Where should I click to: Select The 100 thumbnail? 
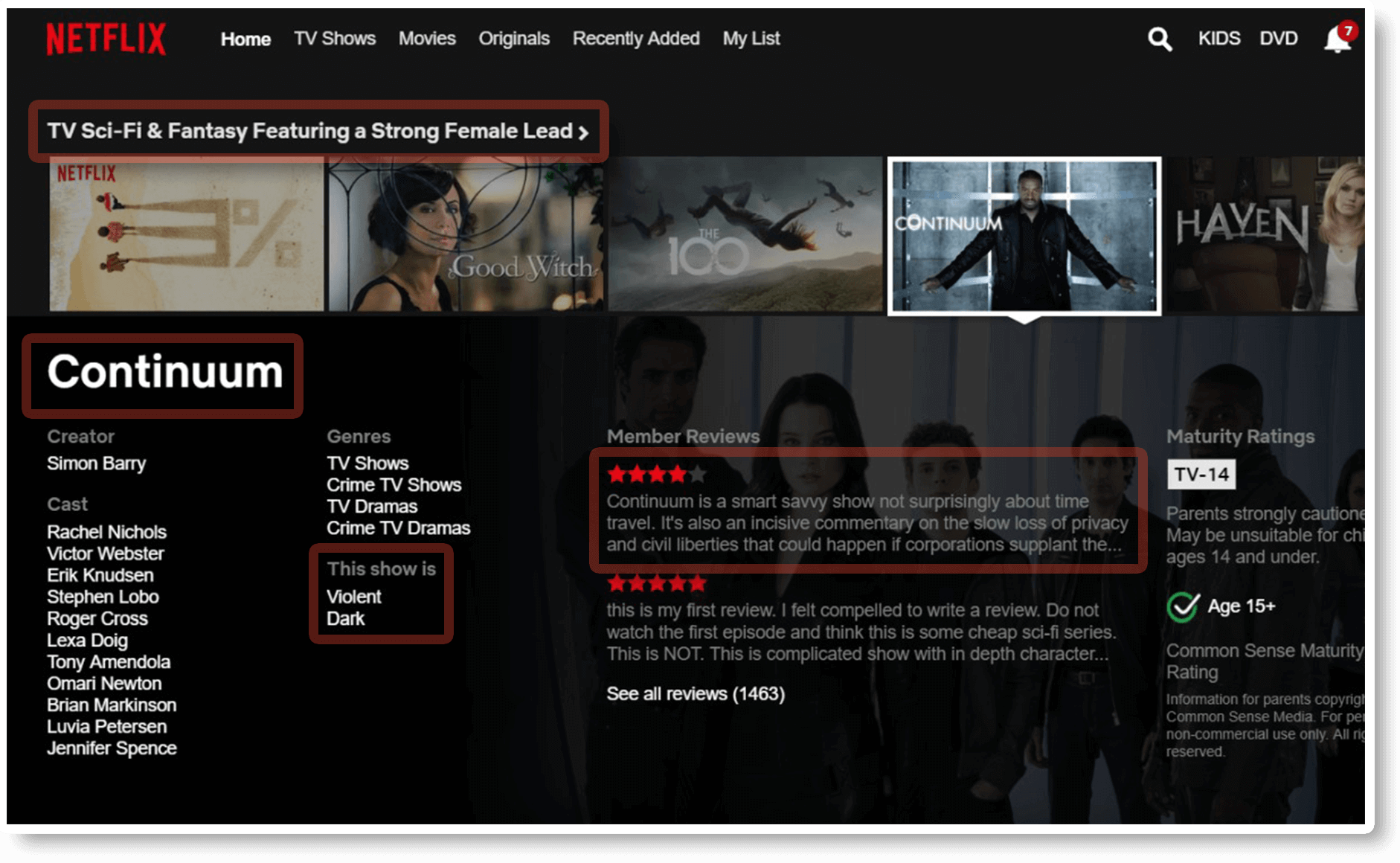tap(745, 234)
